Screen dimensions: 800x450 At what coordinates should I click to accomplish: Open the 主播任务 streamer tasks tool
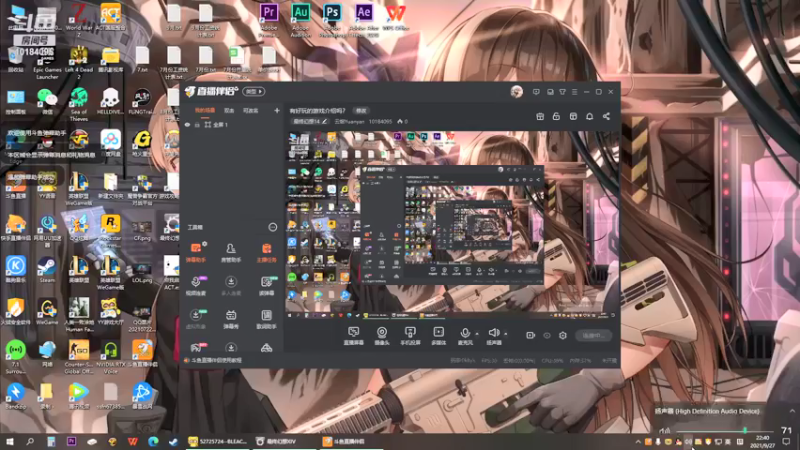coord(266,253)
